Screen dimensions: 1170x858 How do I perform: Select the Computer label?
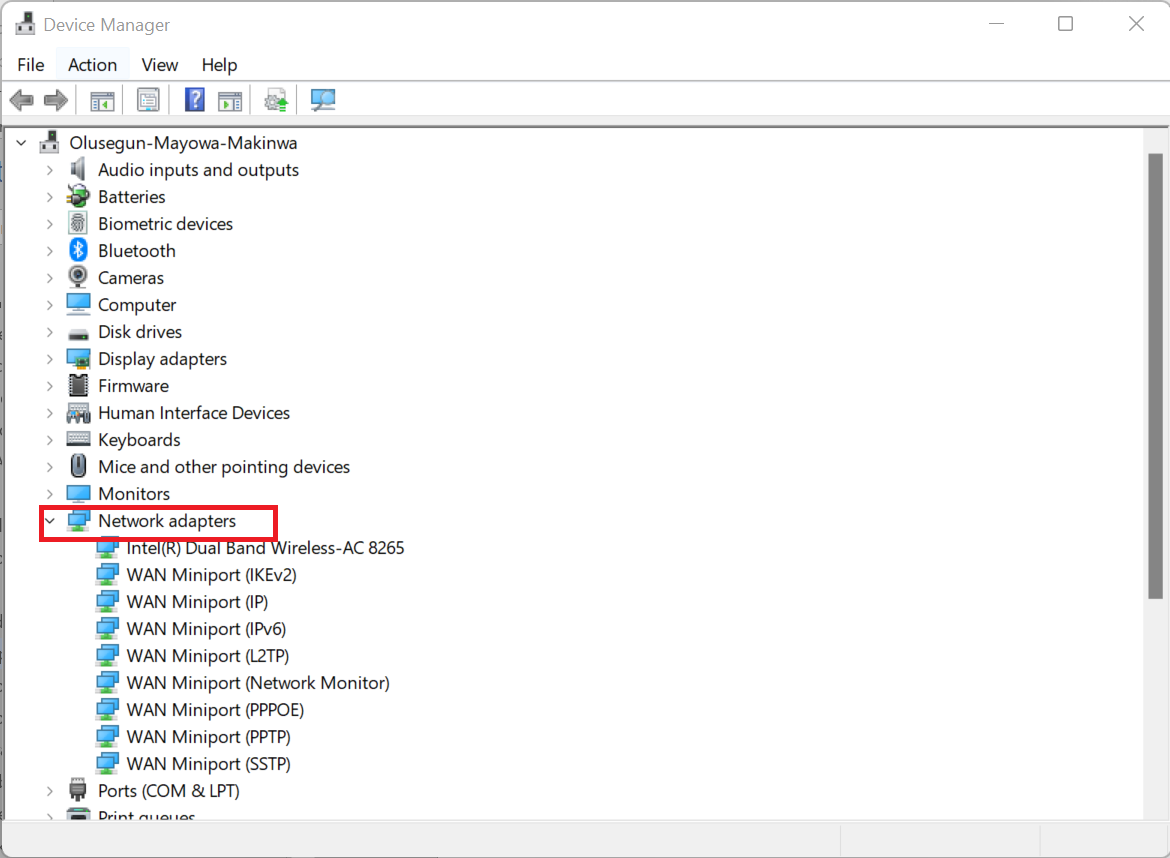tap(137, 304)
